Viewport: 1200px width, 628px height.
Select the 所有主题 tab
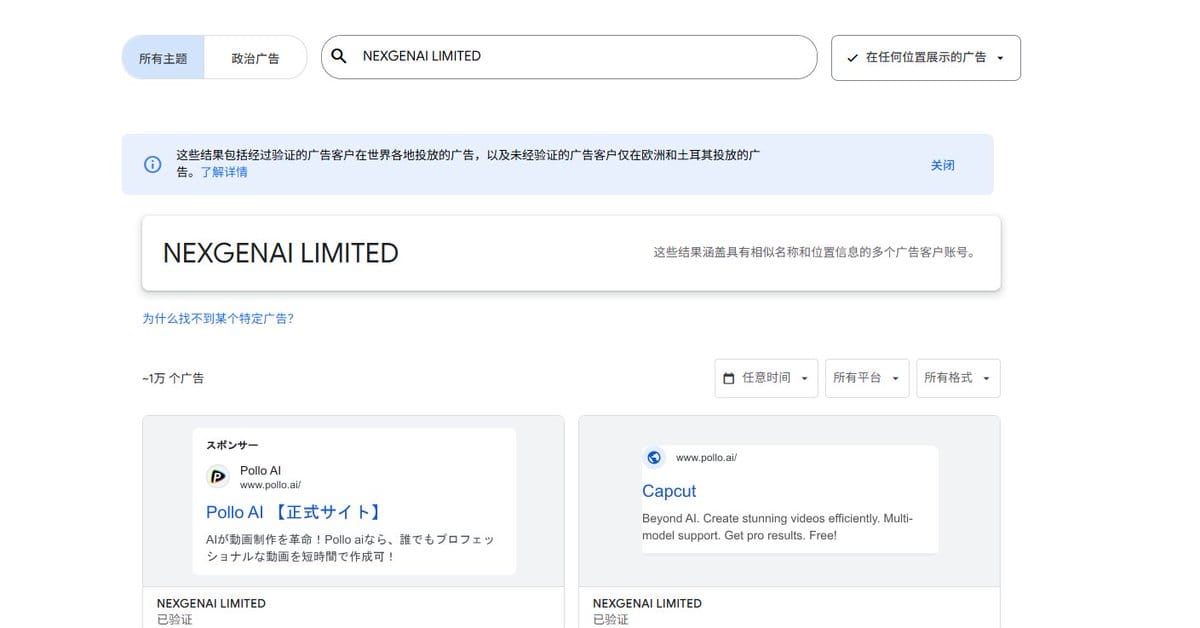163,58
